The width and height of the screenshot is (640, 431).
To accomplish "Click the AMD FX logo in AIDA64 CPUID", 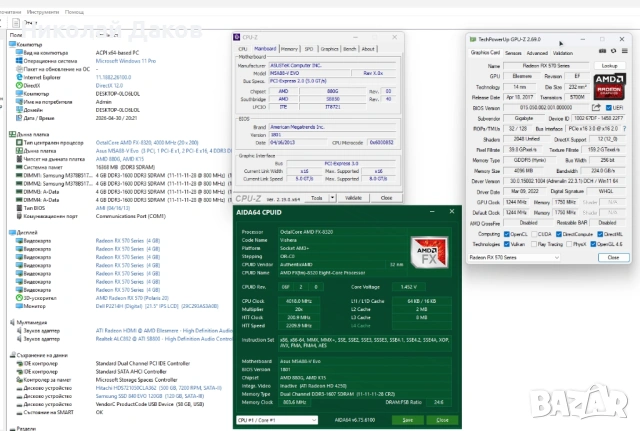I will (x=429, y=253).
